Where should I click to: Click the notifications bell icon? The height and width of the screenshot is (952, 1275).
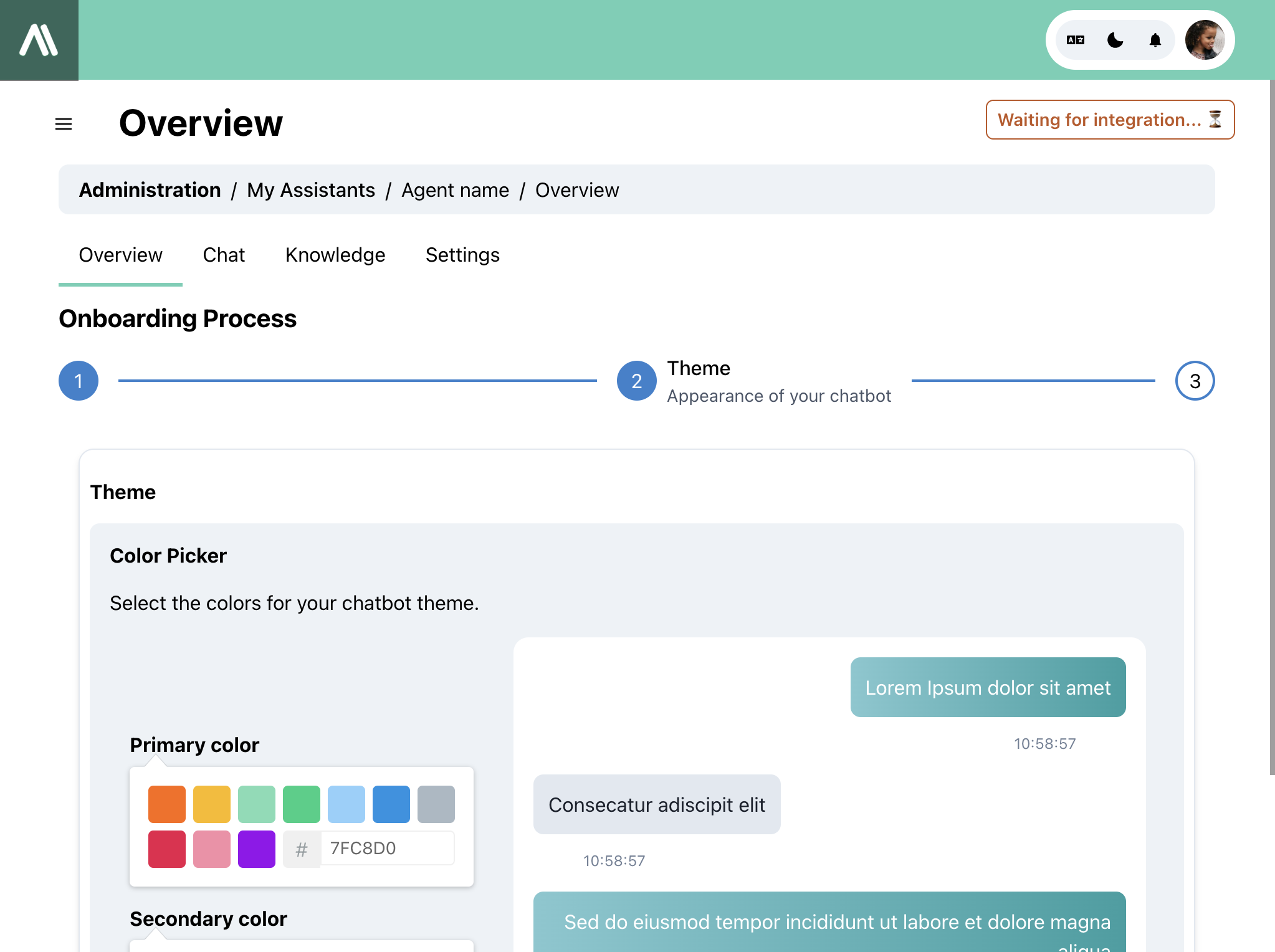(1155, 40)
